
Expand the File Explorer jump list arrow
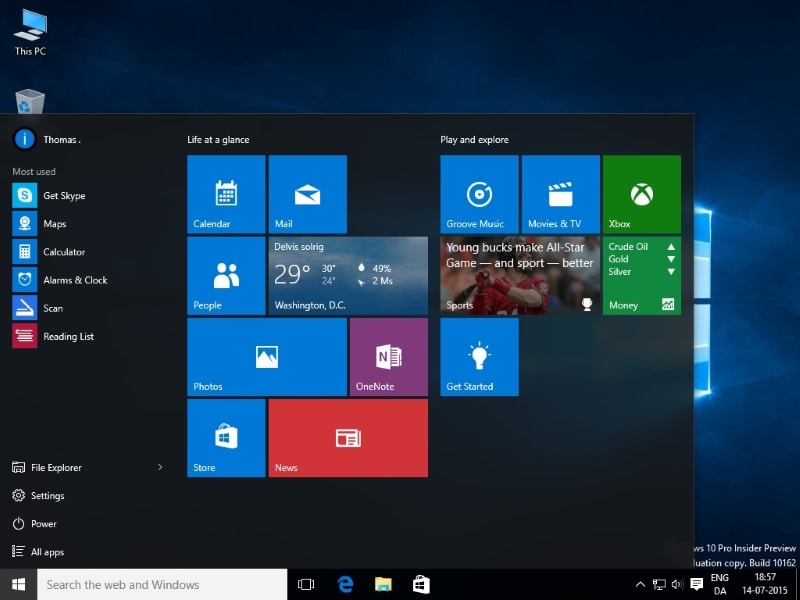point(160,467)
